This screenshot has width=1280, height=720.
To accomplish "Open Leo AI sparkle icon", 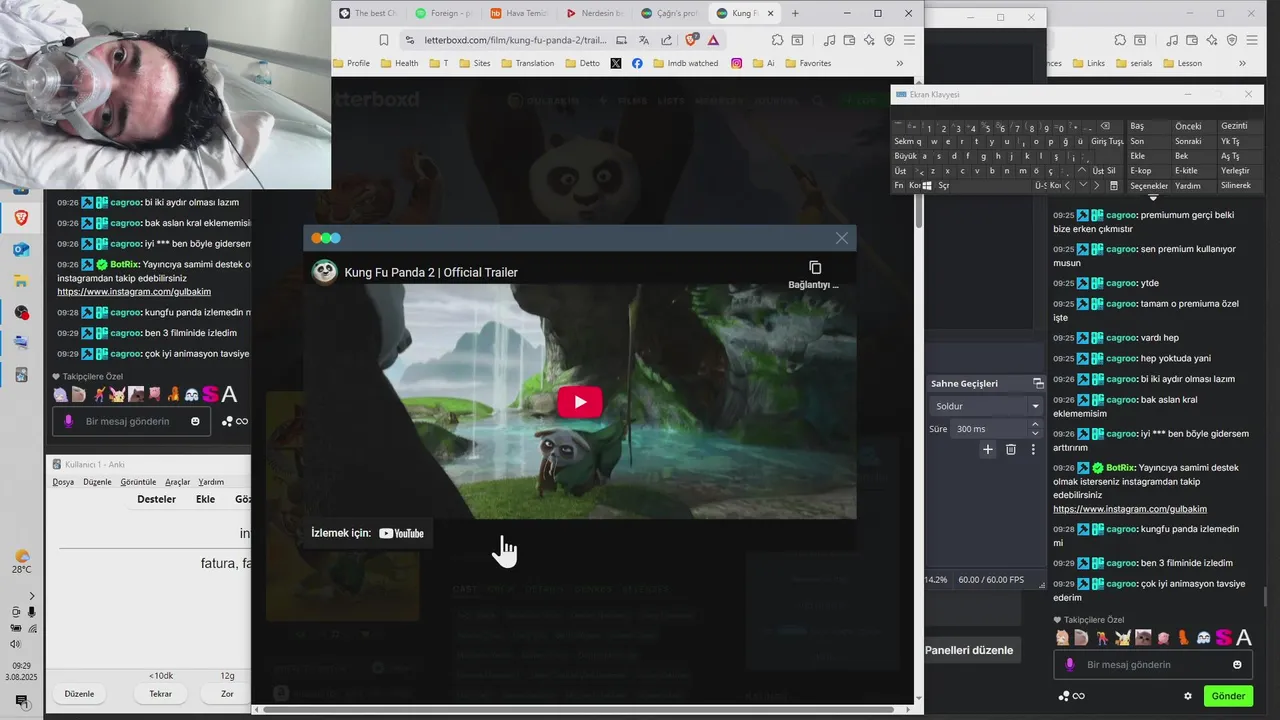I will tap(869, 40).
